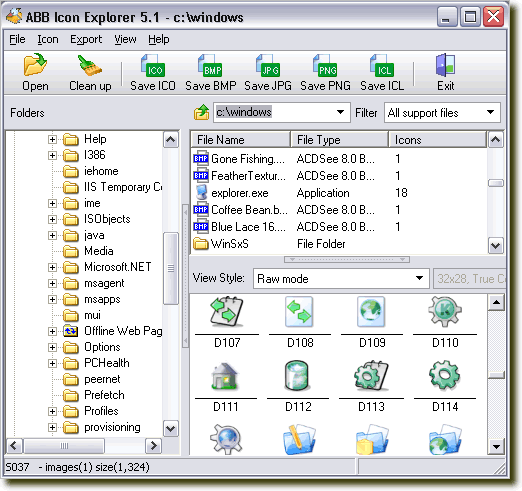522x491 pixels.
Task: Click the icon pane scrollbar thumb
Action: click(496, 375)
